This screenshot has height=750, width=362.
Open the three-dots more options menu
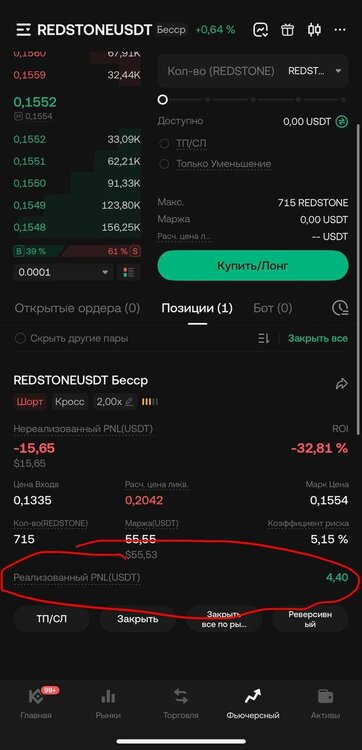(x=340, y=30)
